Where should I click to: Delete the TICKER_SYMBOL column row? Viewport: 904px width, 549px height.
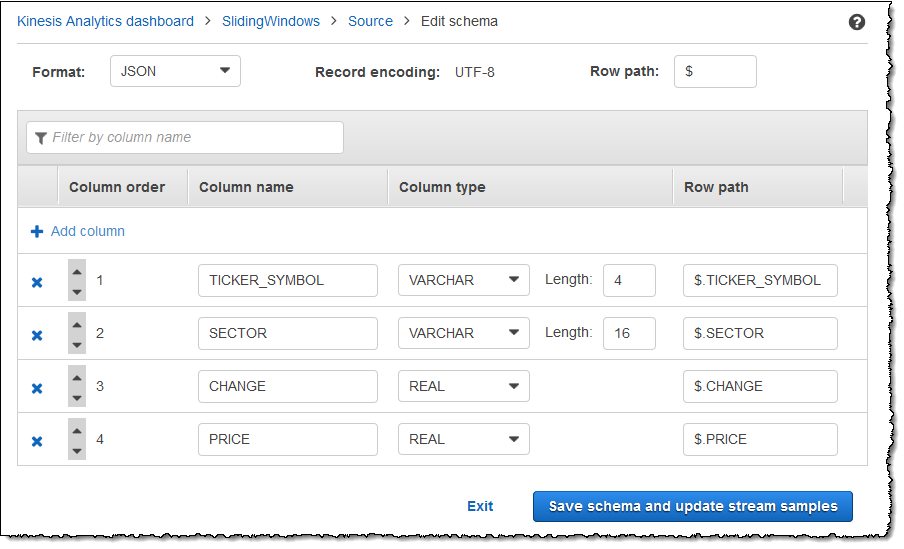tap(37, 282)
